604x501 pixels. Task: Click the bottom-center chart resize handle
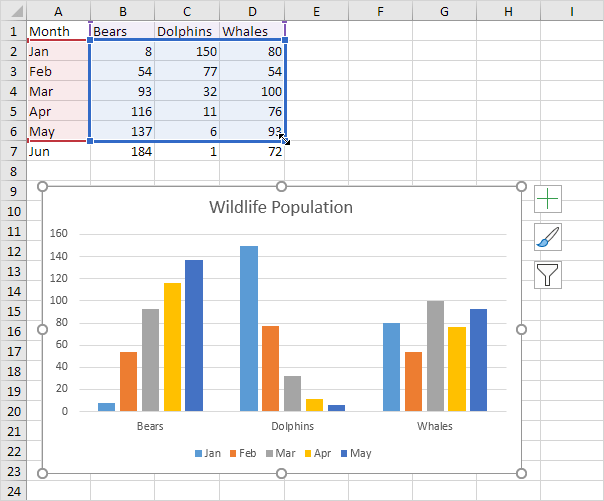(x=281, y=473)
